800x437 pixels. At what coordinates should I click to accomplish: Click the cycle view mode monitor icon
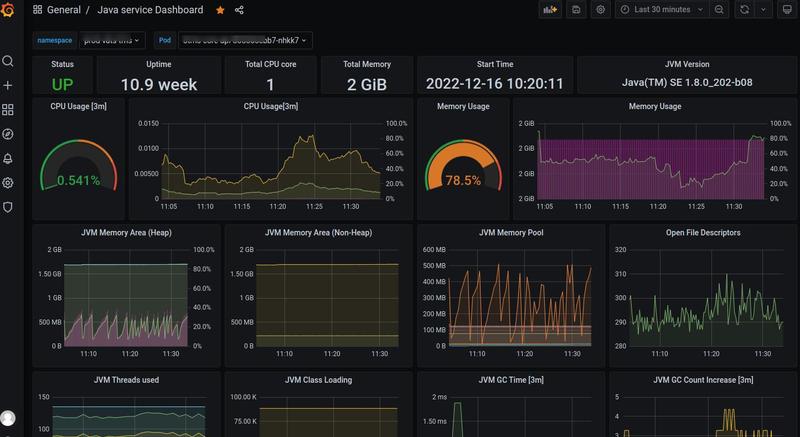coord(787,10)
